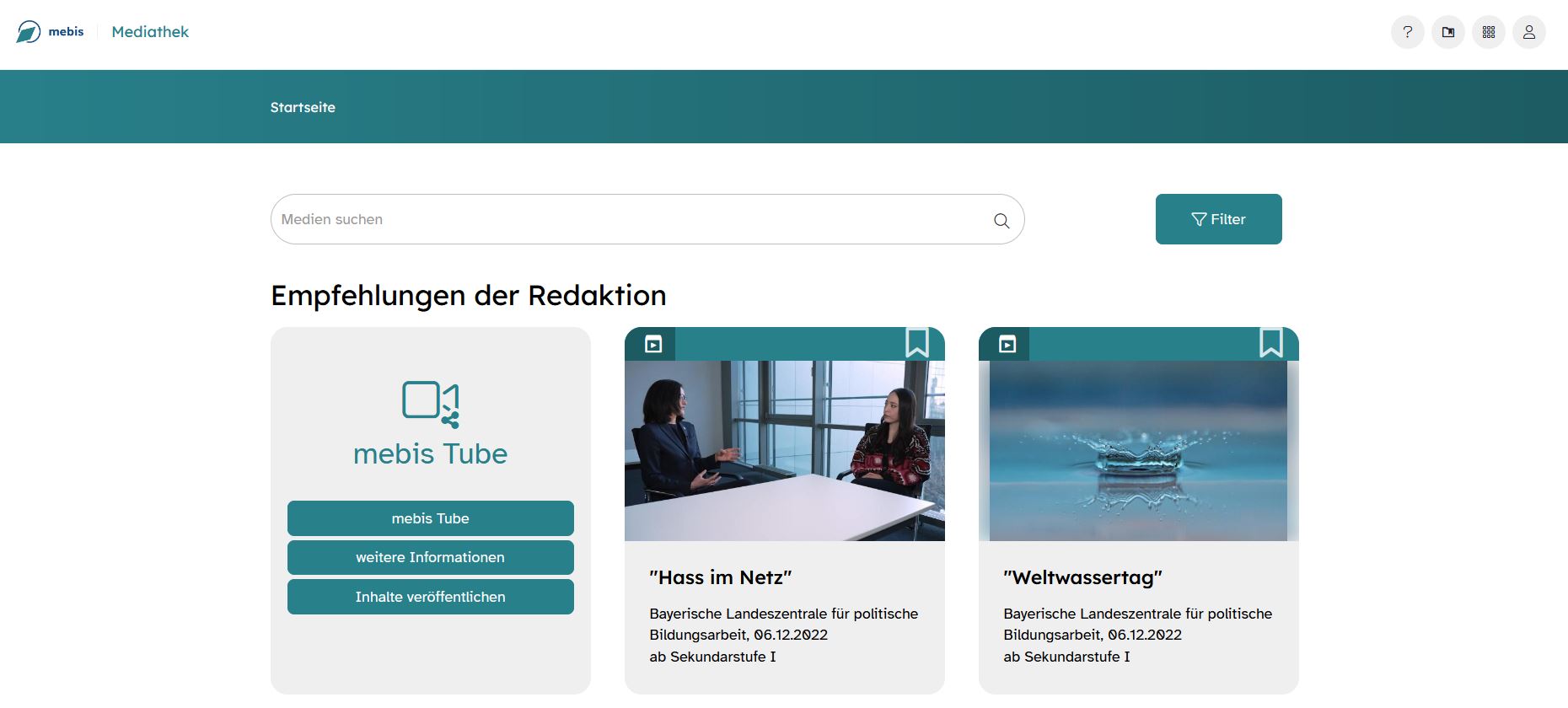Open the apps grid menu icon
Screen dimensions: 1568x708
(x=1488, y=32)
